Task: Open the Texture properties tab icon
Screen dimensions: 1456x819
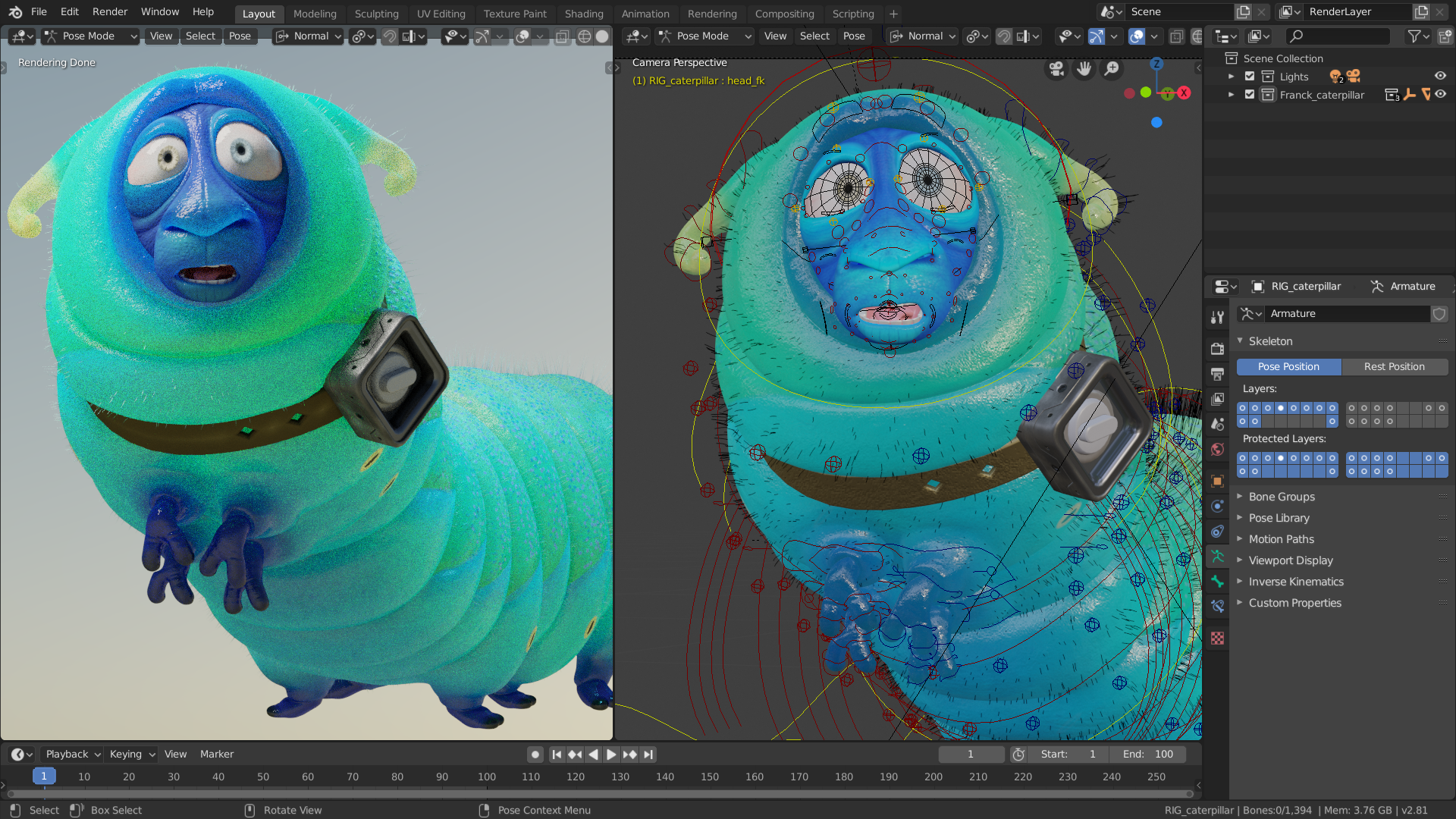Action: [x=1217, y=639]
